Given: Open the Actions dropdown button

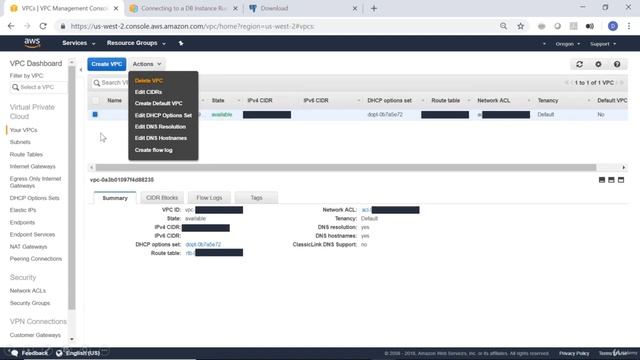Looking at the screenshot, I should 147,64.
